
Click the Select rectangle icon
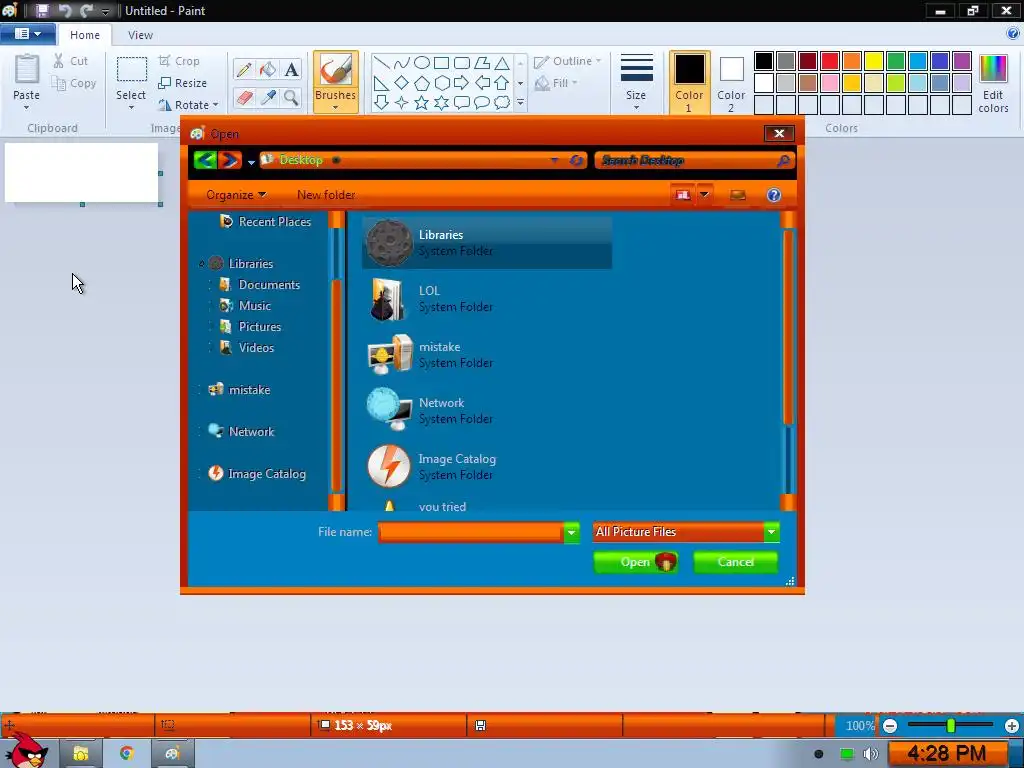131,70
